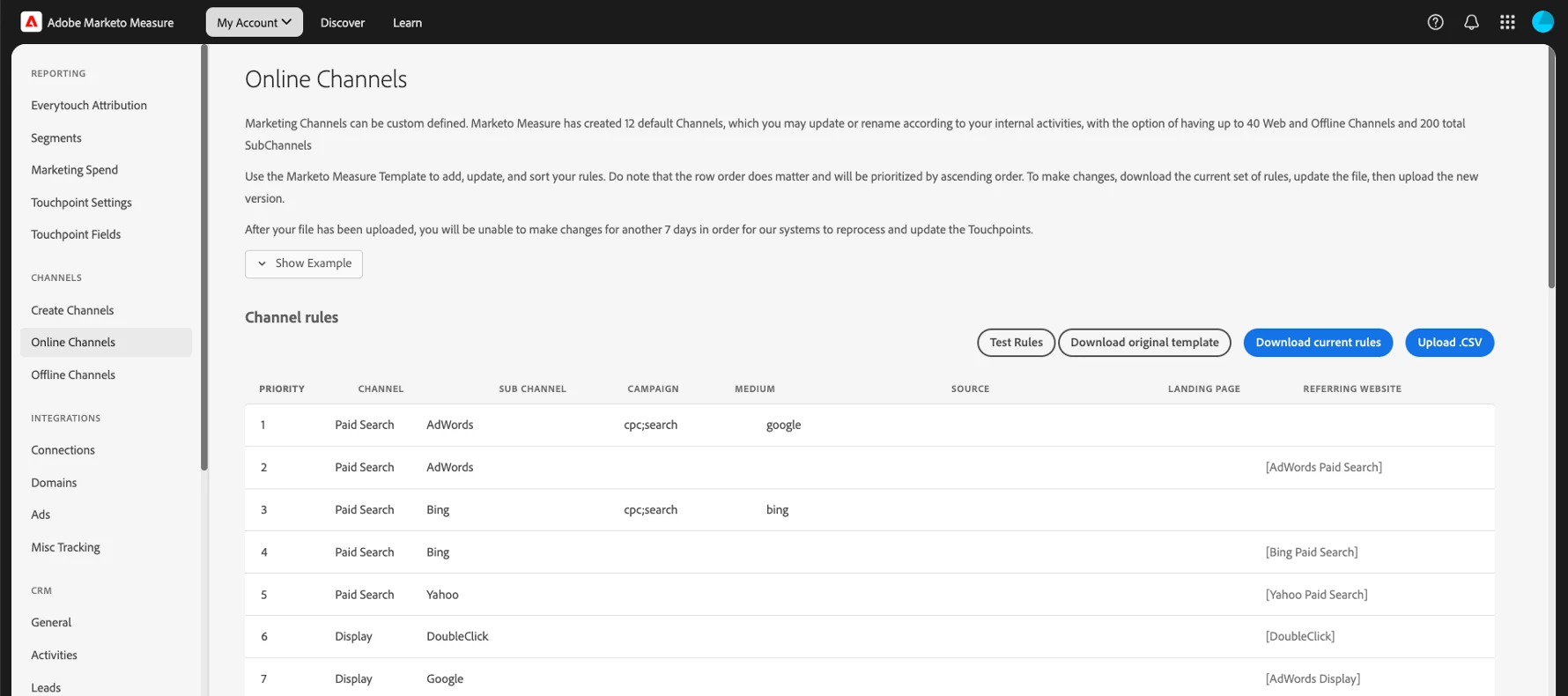Open Everytouch Attribution in sidebar

point(89,106)
